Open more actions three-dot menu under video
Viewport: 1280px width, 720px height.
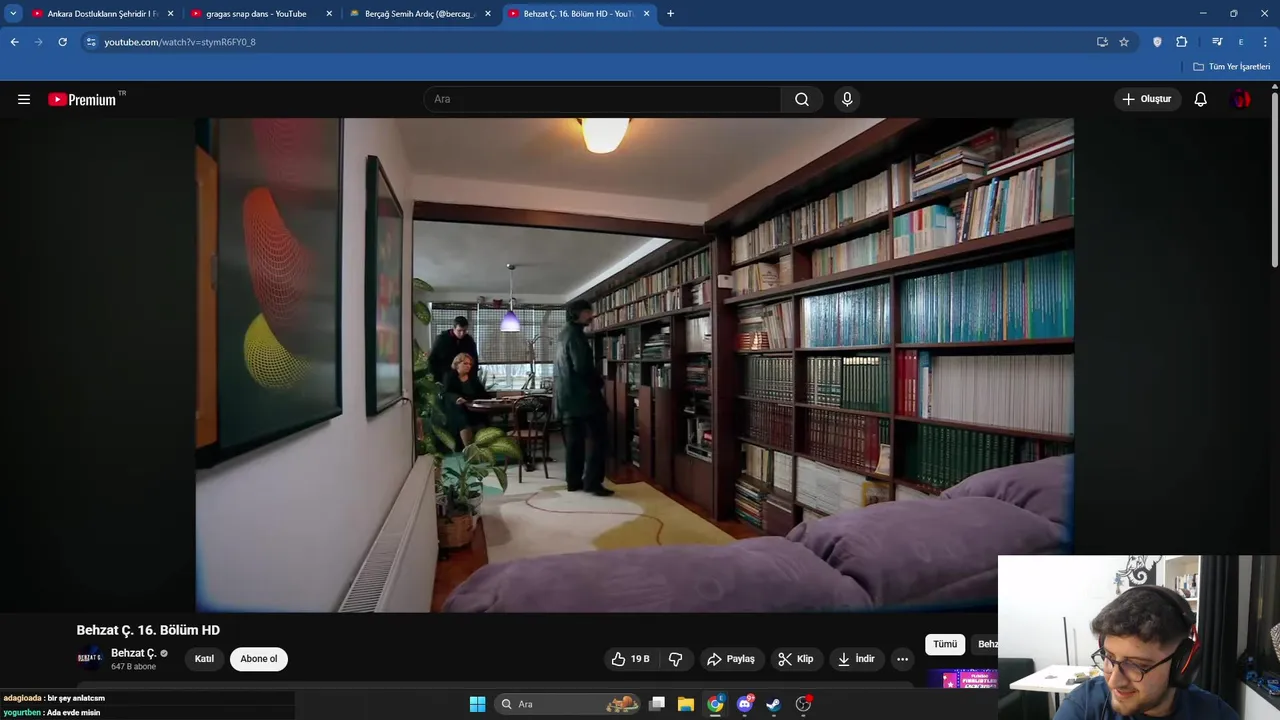click(x=902, y=659)
